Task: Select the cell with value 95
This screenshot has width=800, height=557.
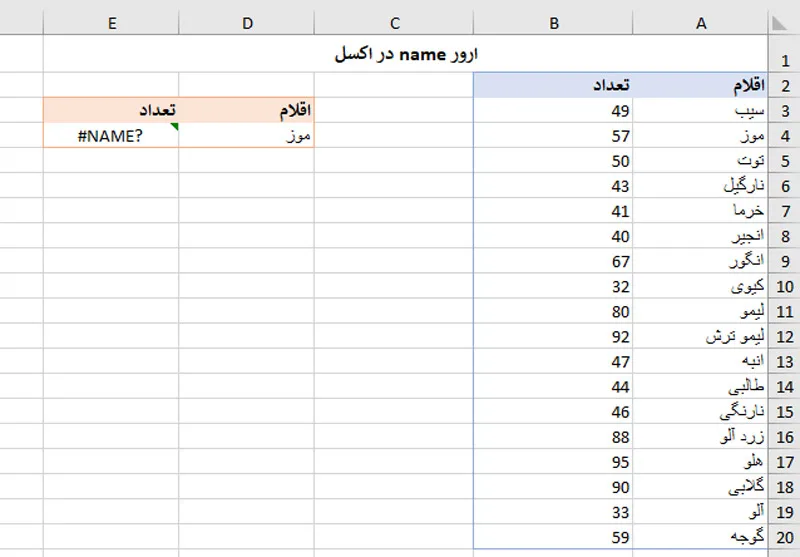Action: tap(554, 462)
